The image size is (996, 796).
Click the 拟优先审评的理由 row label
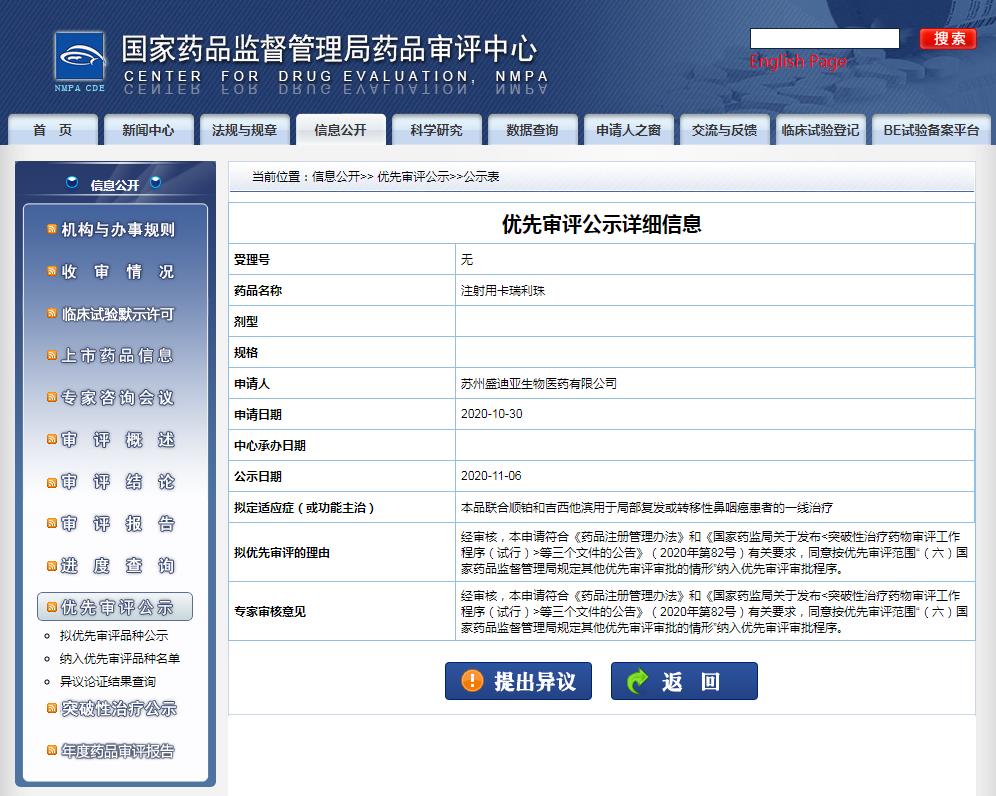coord(282,553)
